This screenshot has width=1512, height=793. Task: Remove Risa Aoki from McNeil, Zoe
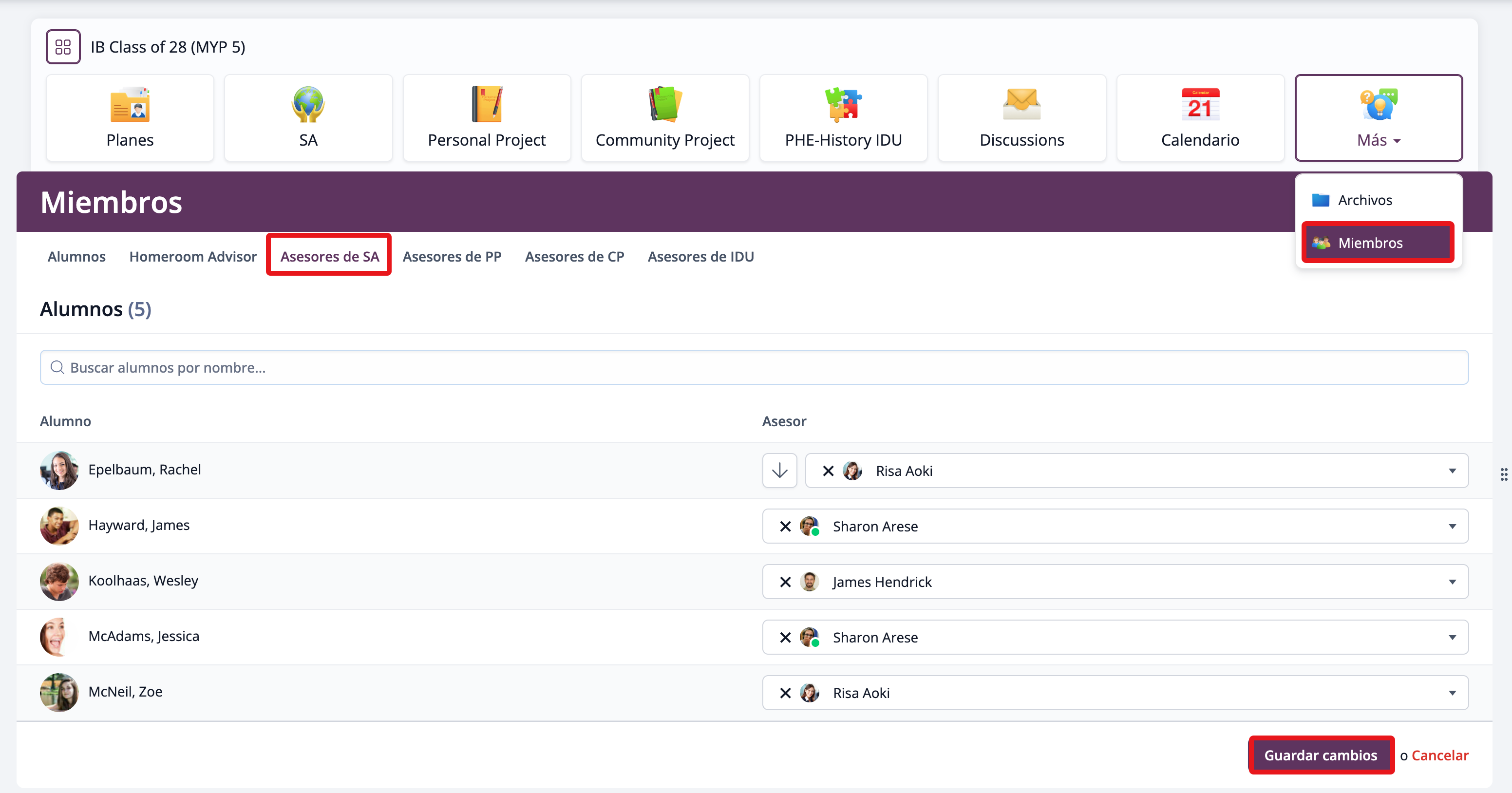pyautogui.click(x=785, y=693)
